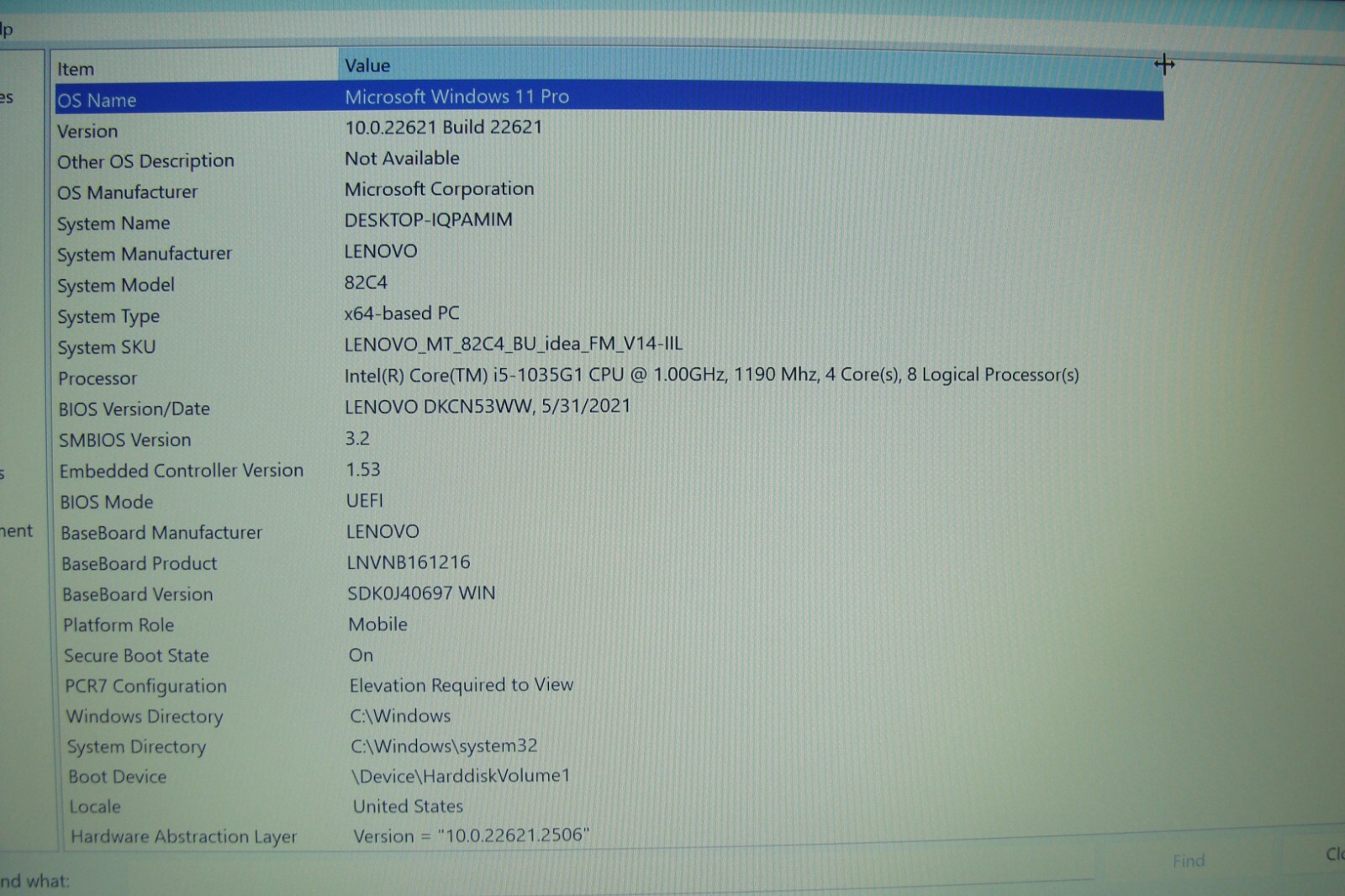Click the DESKTOP-IQPAMIM value
Viewport: 1345px width, 896px height.
tap(428, 220)
